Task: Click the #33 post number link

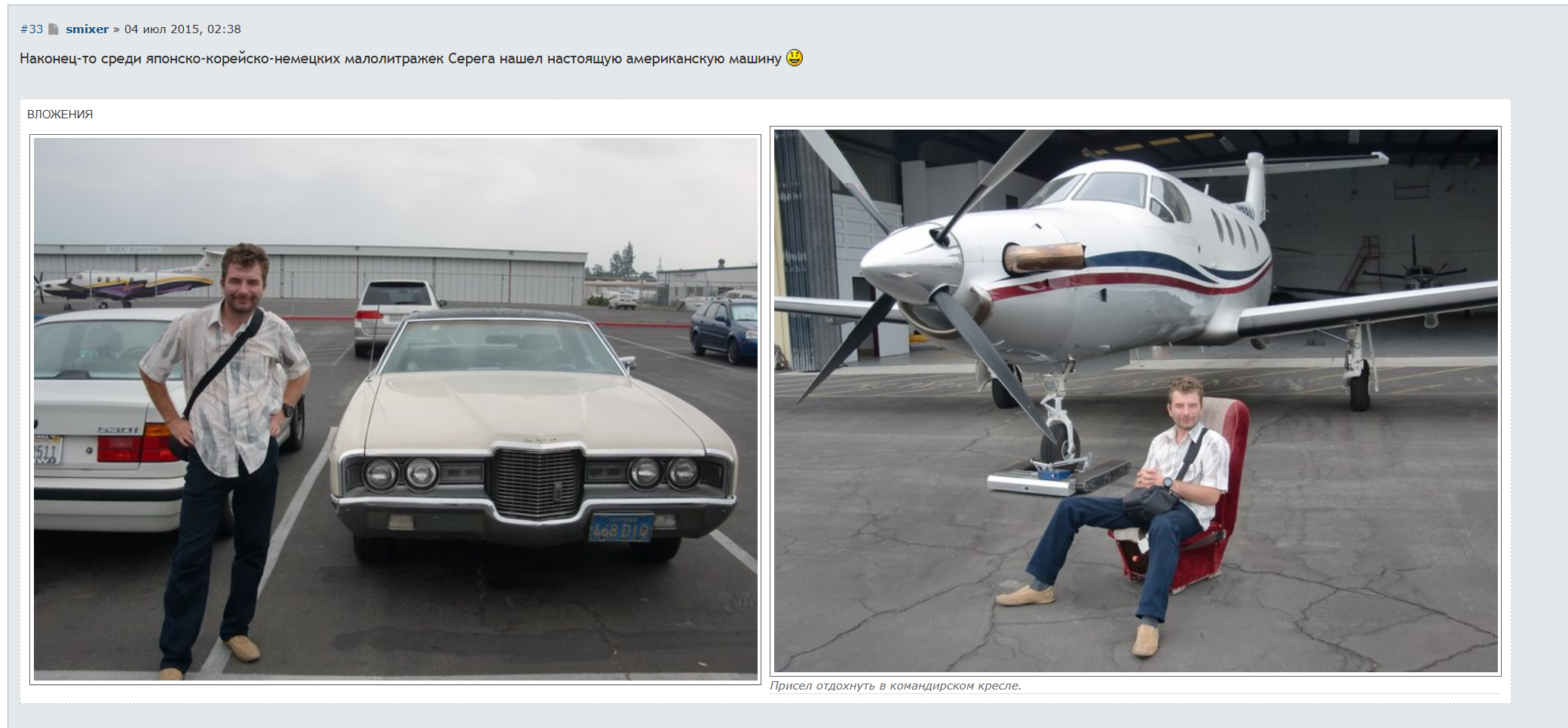Action: click(32, 29)
